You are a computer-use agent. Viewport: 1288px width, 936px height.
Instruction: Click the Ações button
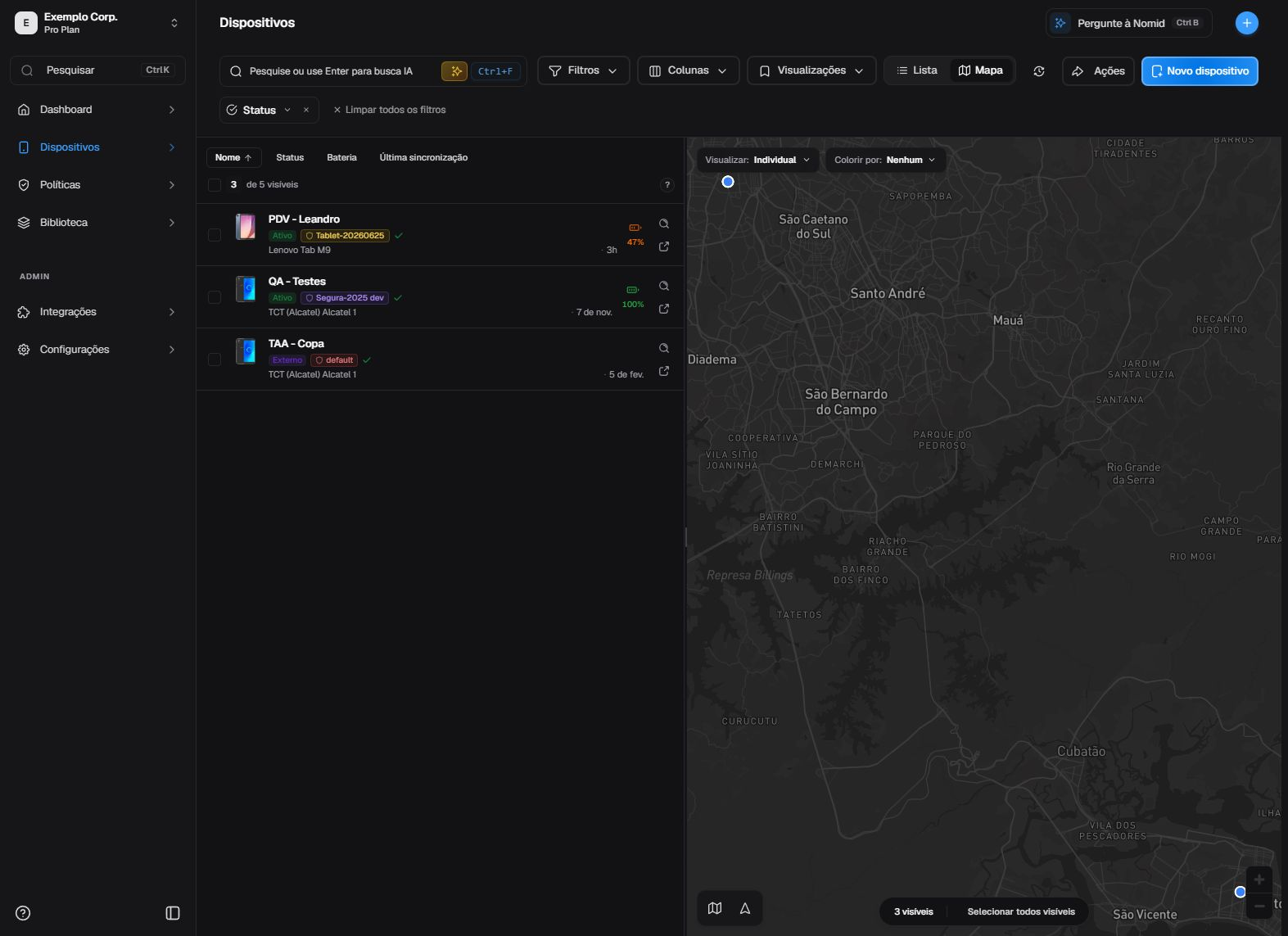point(1099,71)
